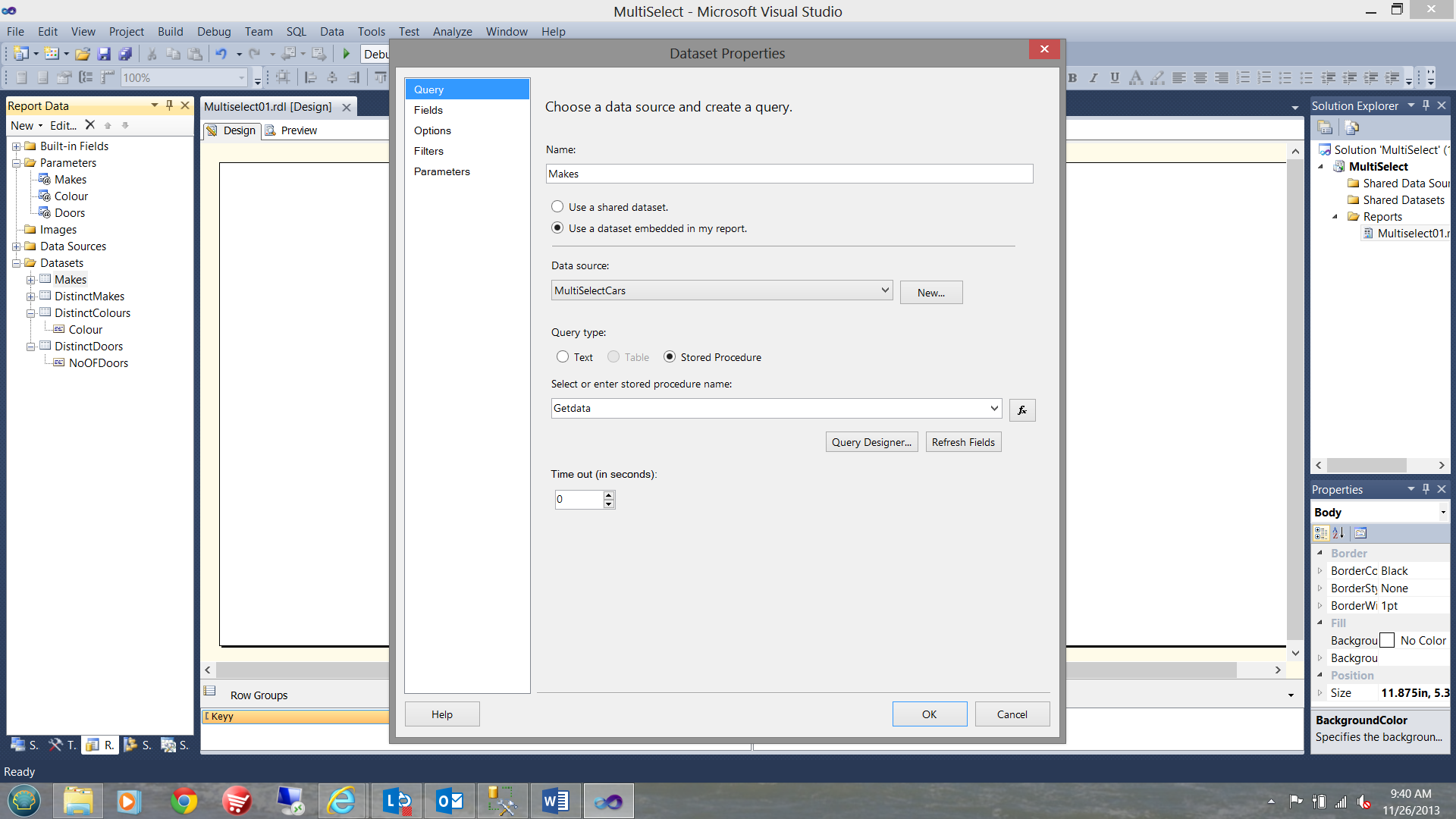Click the Save toolbar icon
The width and height of the screenshot is (1456, 819).
pos(105,54)
